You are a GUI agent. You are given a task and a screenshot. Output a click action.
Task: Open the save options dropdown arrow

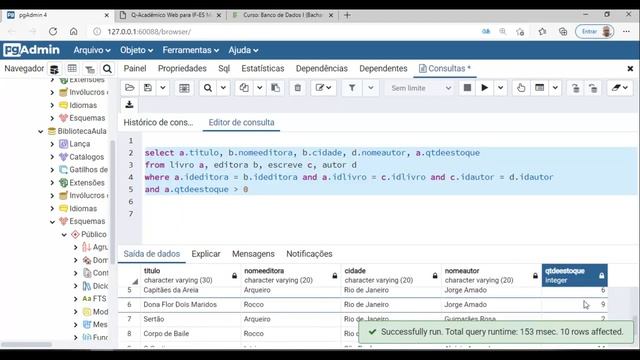pos(162,88)
